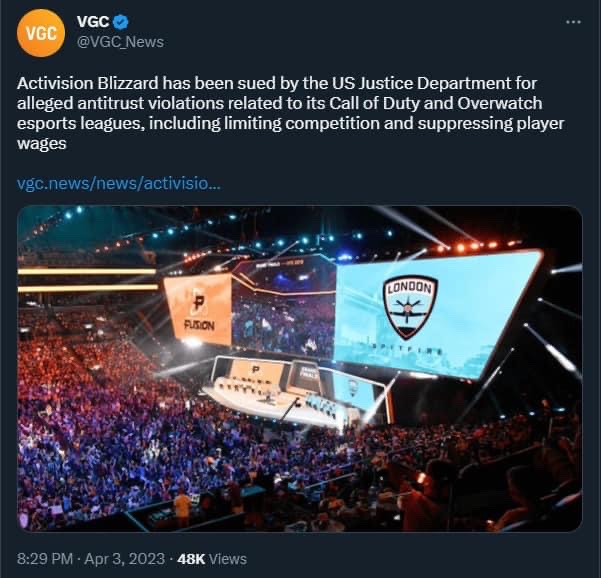Click the word wages ending the tweet
This screenshot has height=578, width=601.
(42, 144)
